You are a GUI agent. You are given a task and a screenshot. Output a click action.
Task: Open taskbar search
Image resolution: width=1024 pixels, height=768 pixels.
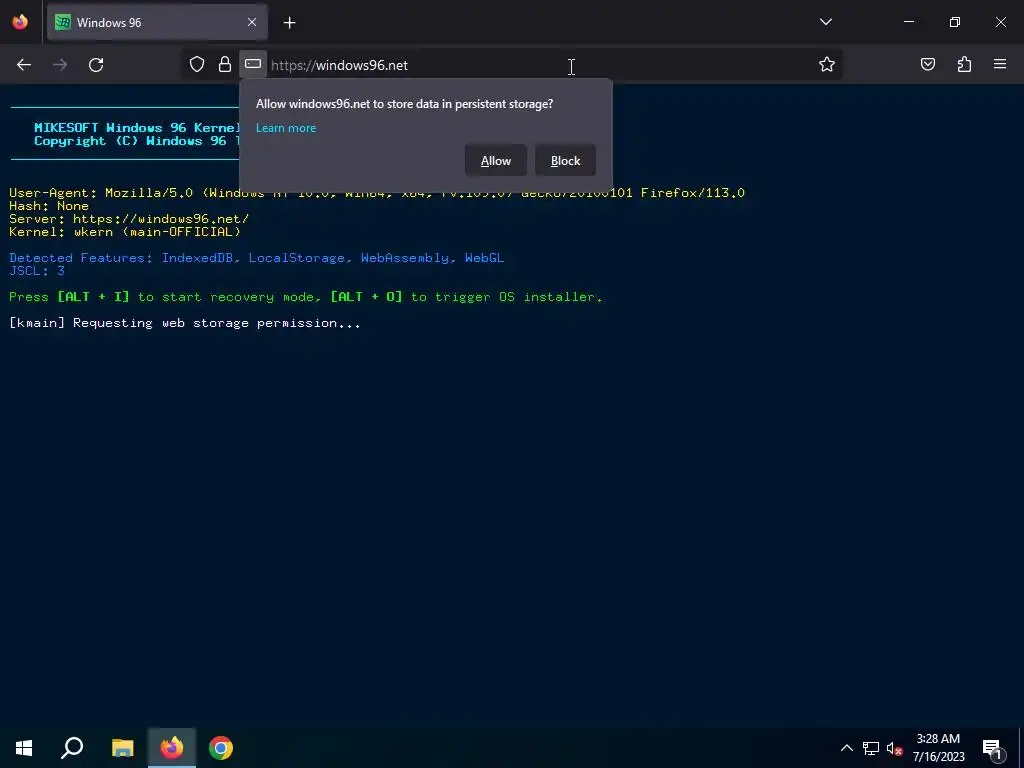(72, 748)
